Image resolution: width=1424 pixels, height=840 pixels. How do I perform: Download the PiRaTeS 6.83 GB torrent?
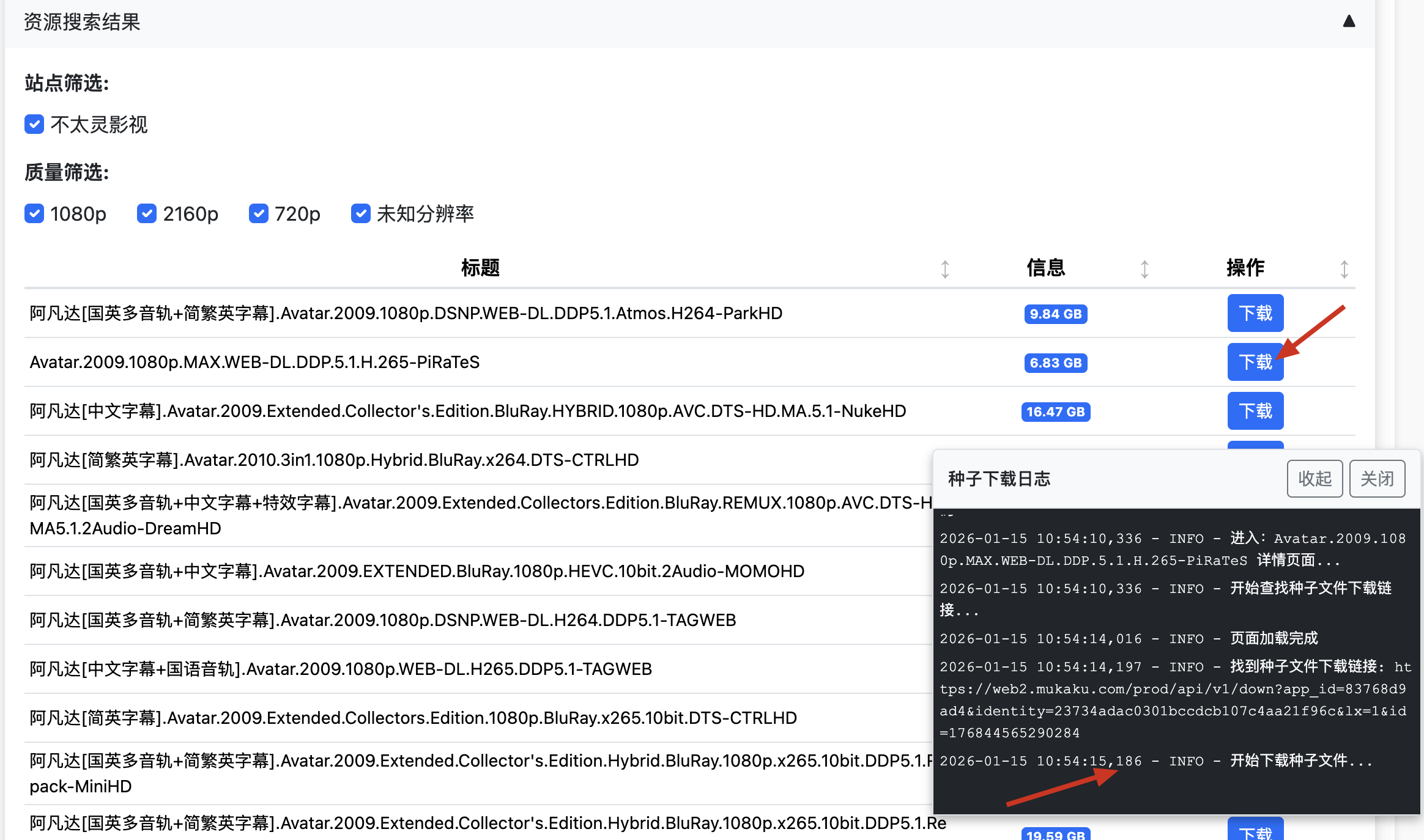pos(1255,362)
